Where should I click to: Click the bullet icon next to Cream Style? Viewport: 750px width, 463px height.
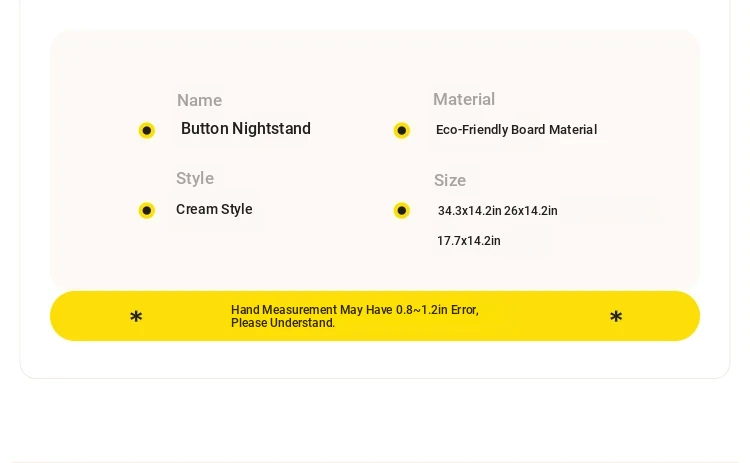pos(147,210)
